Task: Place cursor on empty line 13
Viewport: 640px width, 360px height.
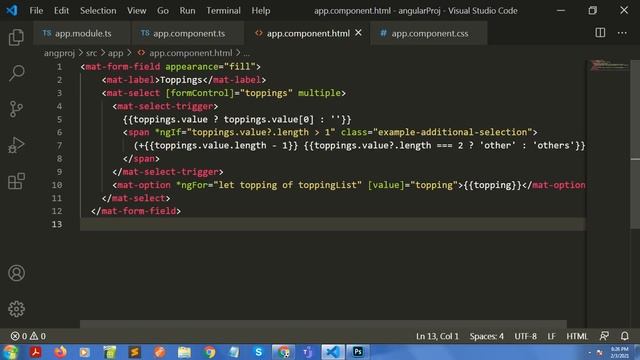Action: pyautogui.click(x=333, y=224)
